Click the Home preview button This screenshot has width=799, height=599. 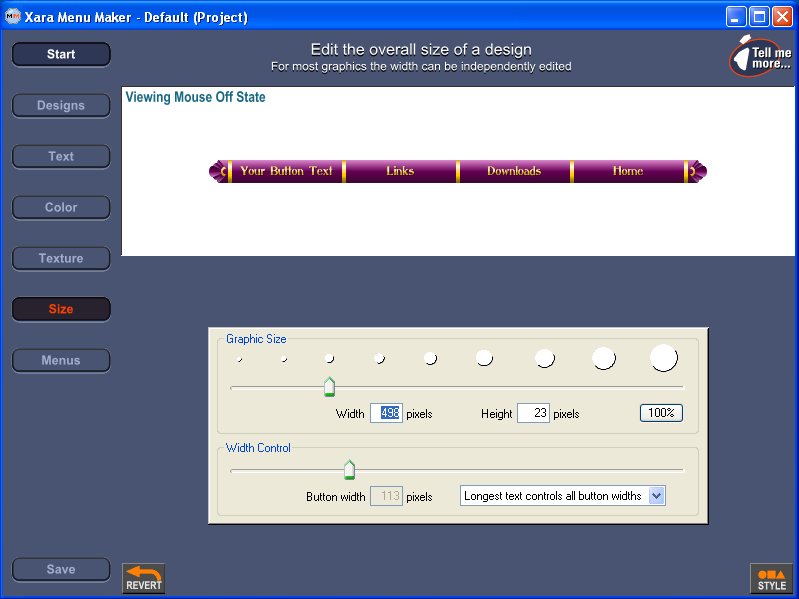click(628, 171)
